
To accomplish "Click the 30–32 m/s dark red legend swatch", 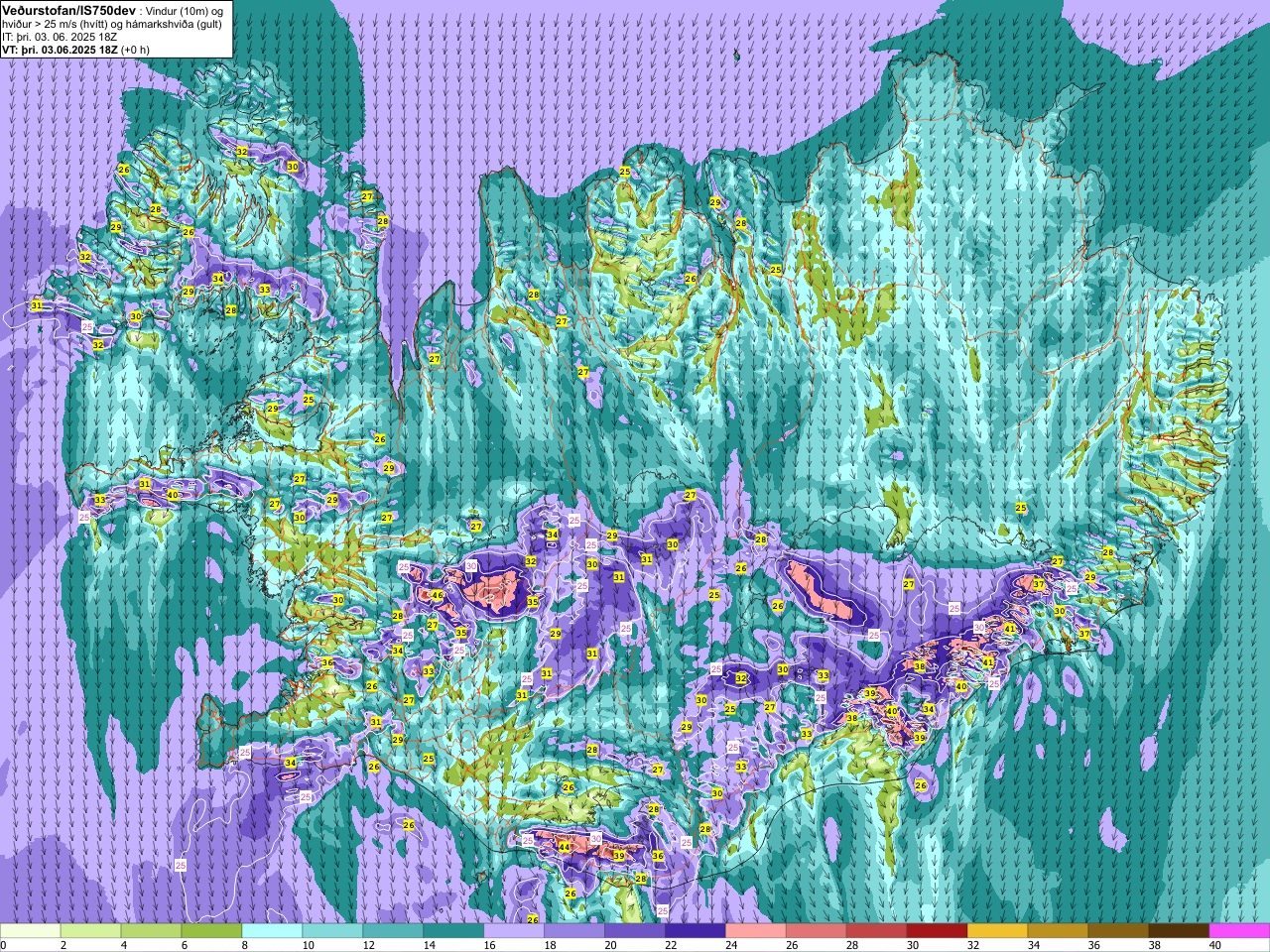I will (x=938, y=931).
